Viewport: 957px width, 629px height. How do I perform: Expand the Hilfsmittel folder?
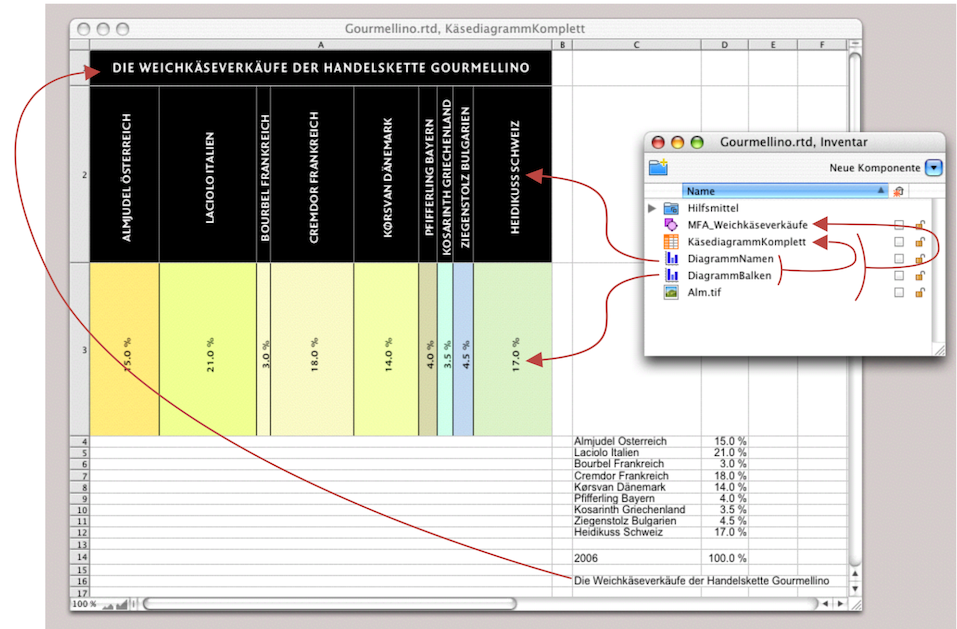point(653,208)
